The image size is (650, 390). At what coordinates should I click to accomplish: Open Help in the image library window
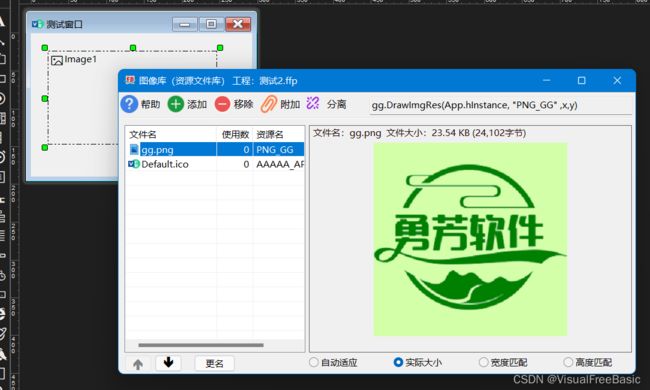click(x=141, y=104)
